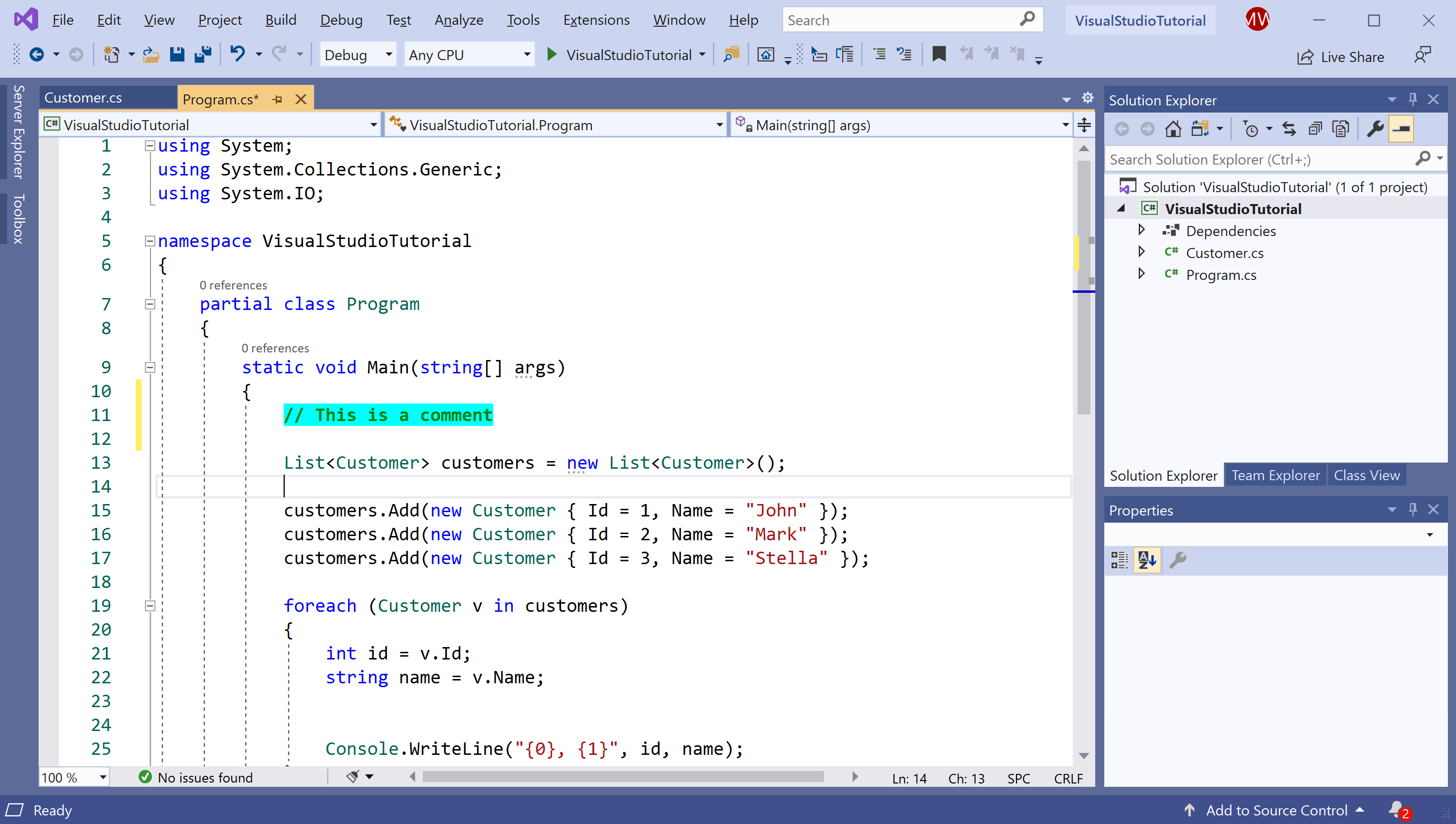Expand the Dependencies node in the tree
The width and height of the screenshot is (1456, 824).
pos(1141,230)
